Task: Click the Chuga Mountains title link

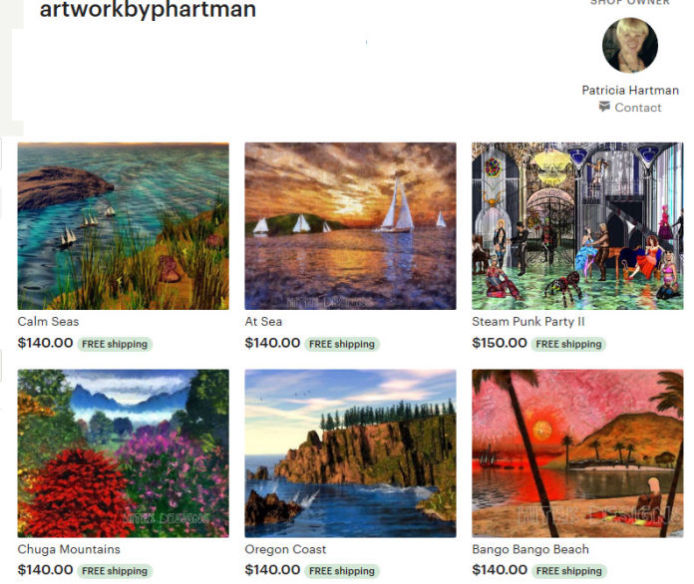Action: (69, 549)
